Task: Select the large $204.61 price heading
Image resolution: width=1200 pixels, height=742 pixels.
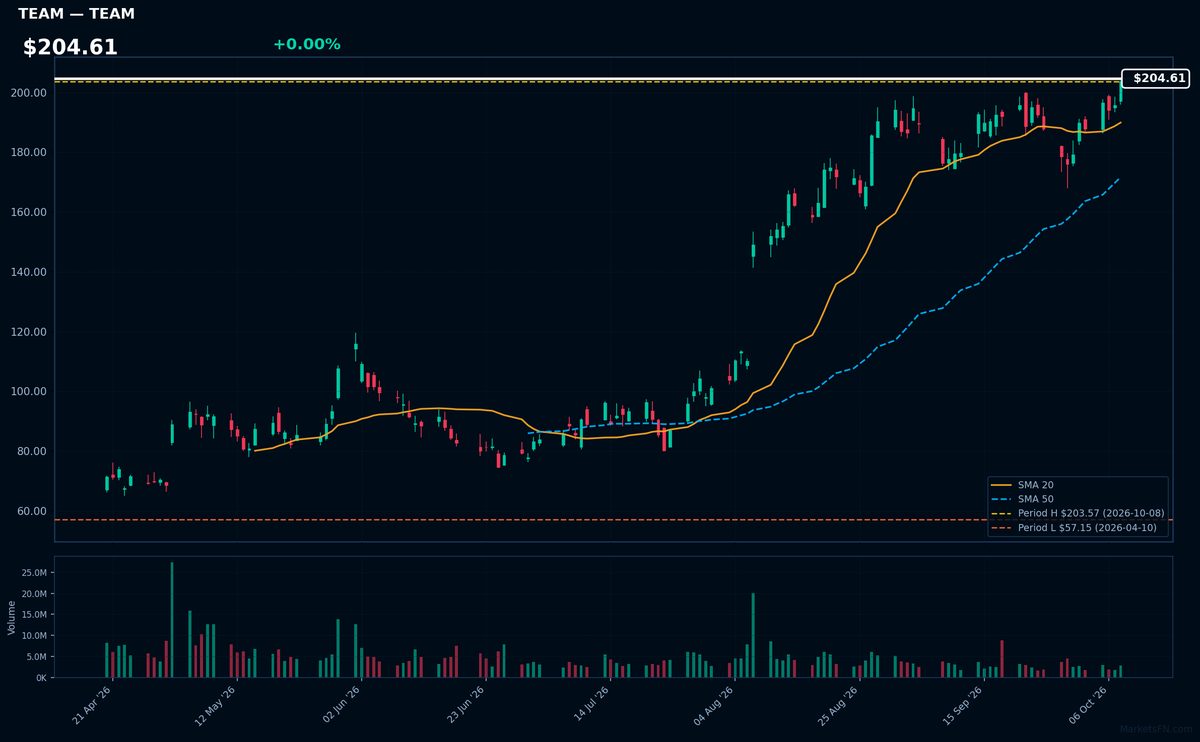Action: [x=70, y=47]
